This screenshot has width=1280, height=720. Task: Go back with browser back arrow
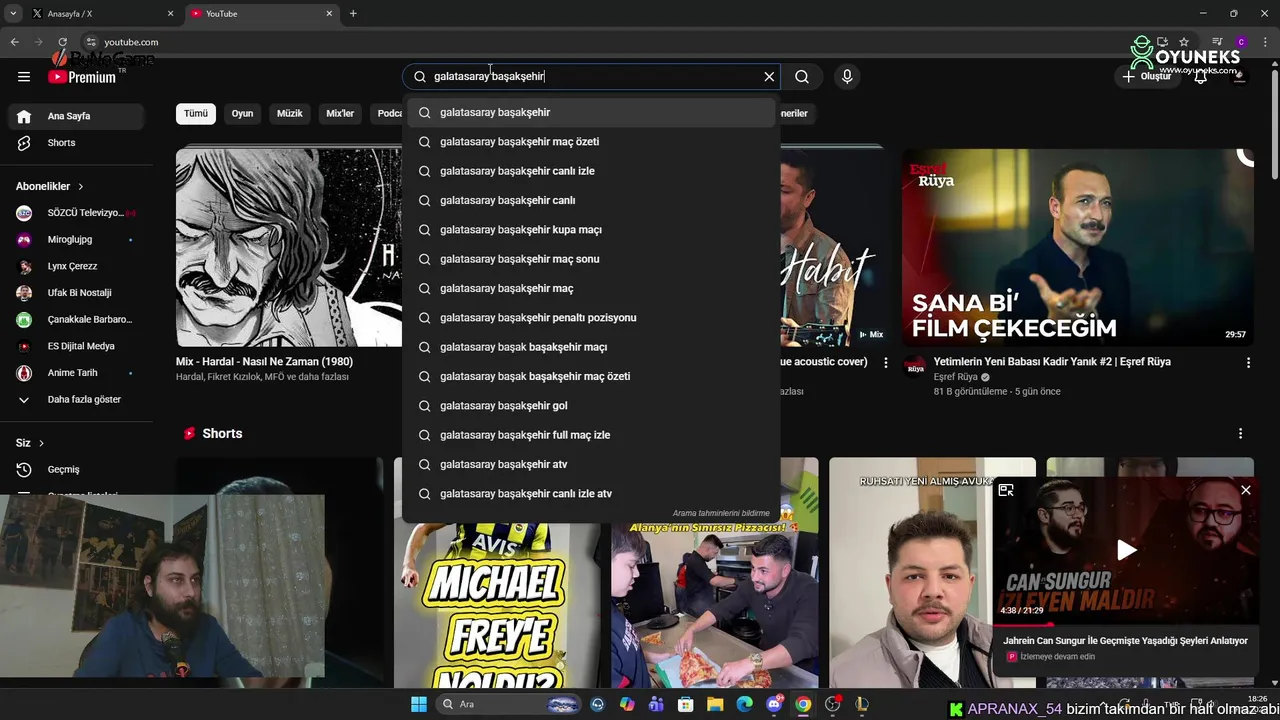point(14,42)
